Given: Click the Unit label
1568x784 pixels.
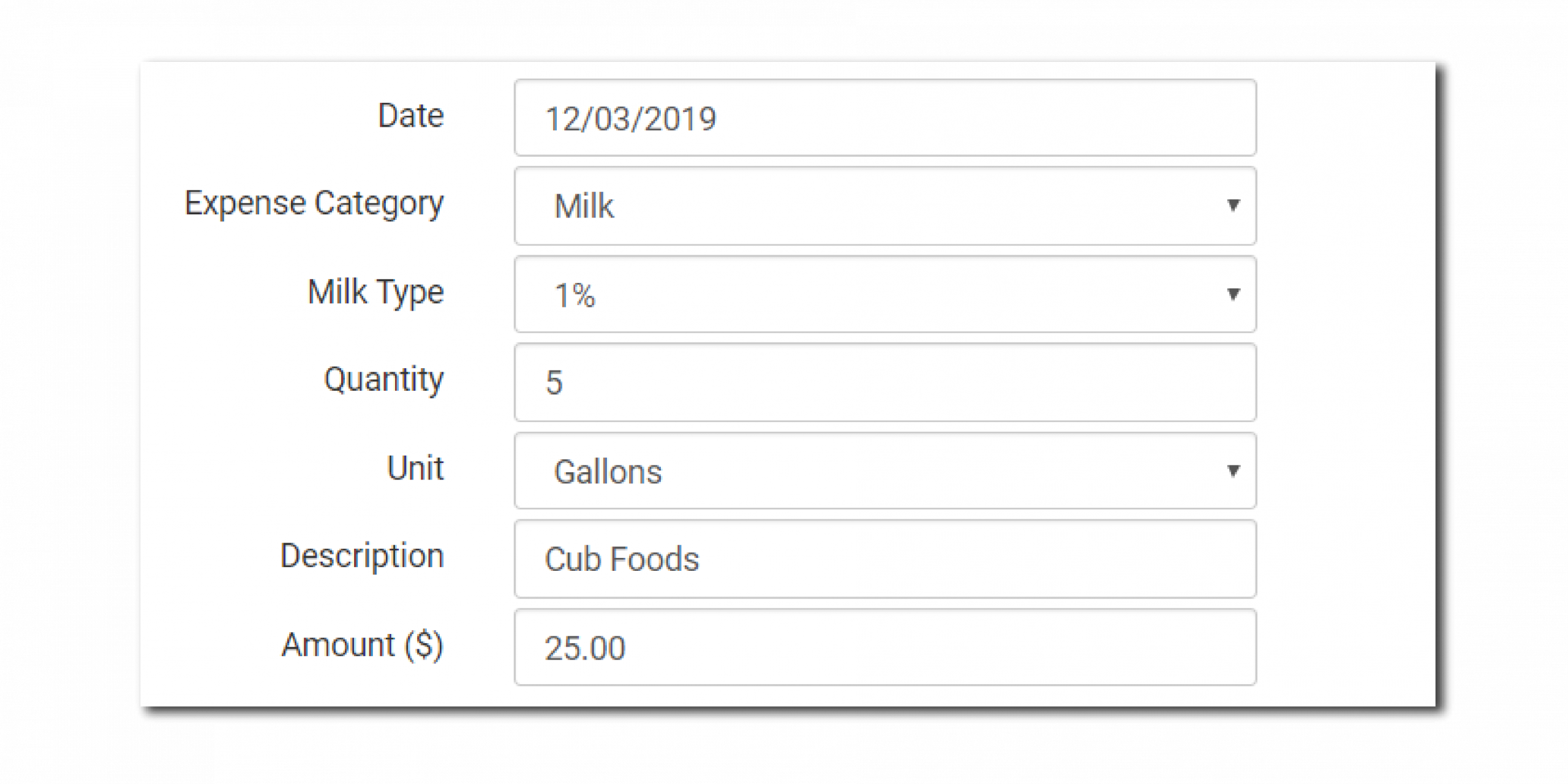Looking at the screenshot, I should click(415, 469).
